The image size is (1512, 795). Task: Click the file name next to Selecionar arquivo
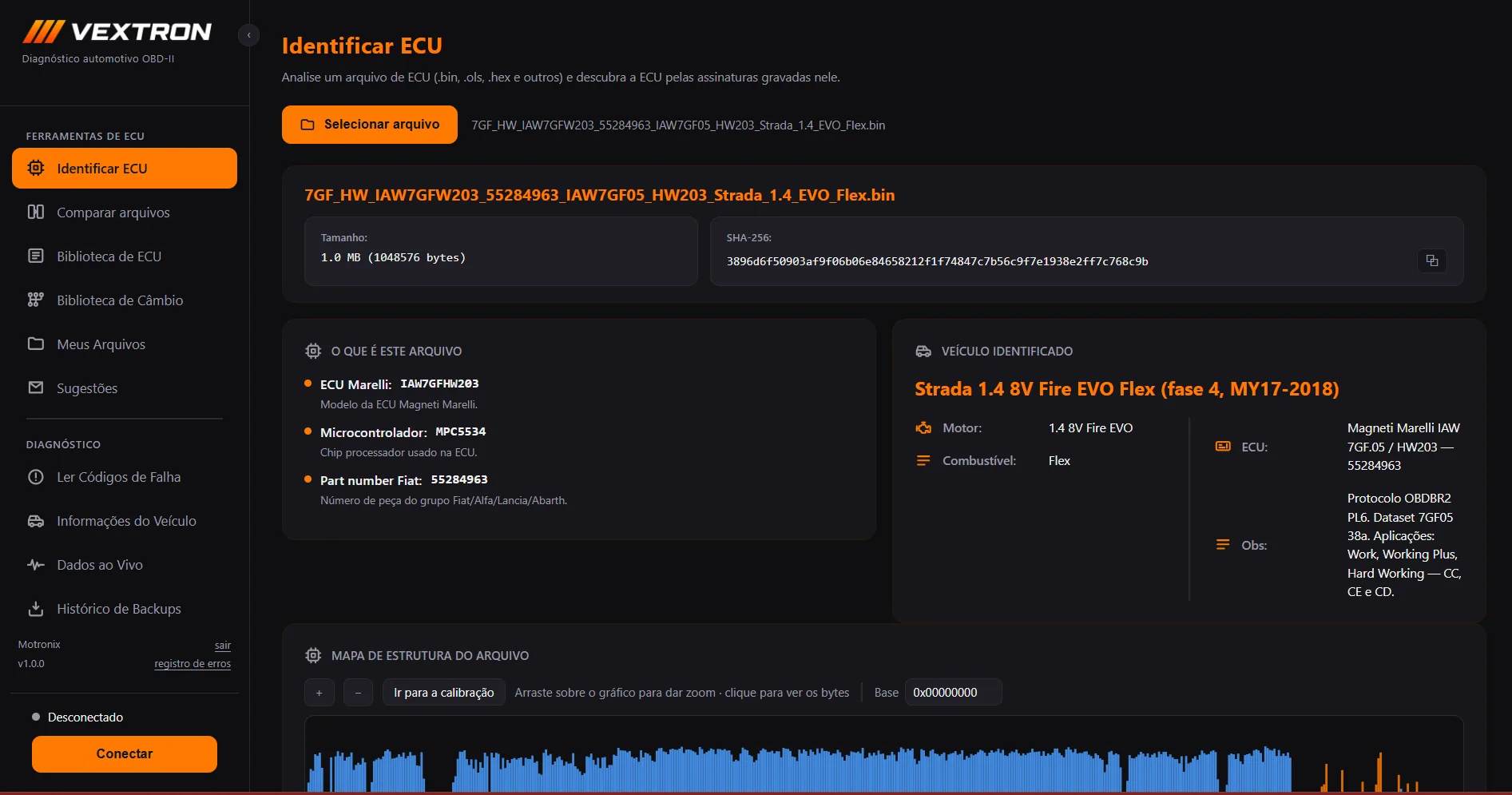pyautogui.click(x=678, y=125)
